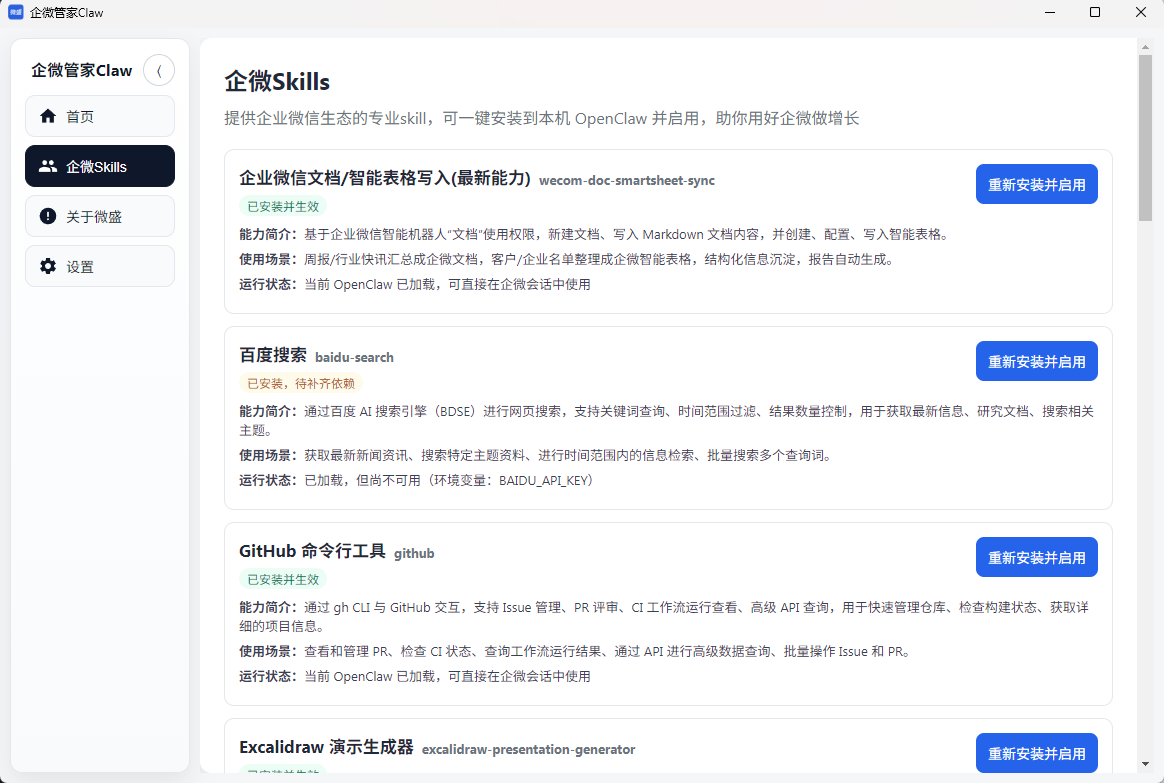The image size is (1164, 783).
Task: Click the scrollbar down arrow
Action: coord(1145,763)
